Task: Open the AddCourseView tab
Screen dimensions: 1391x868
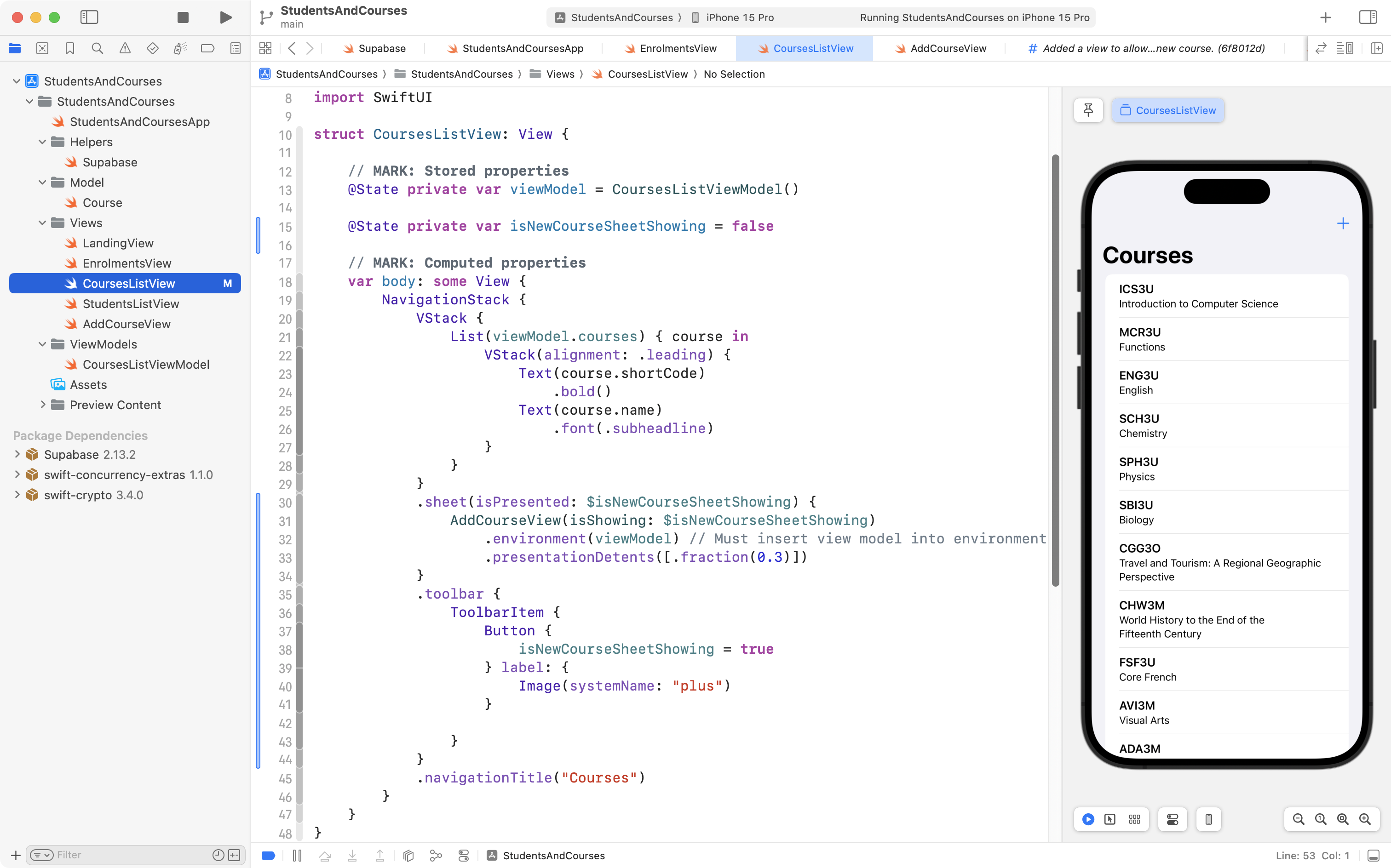Action: pos(940,48)
